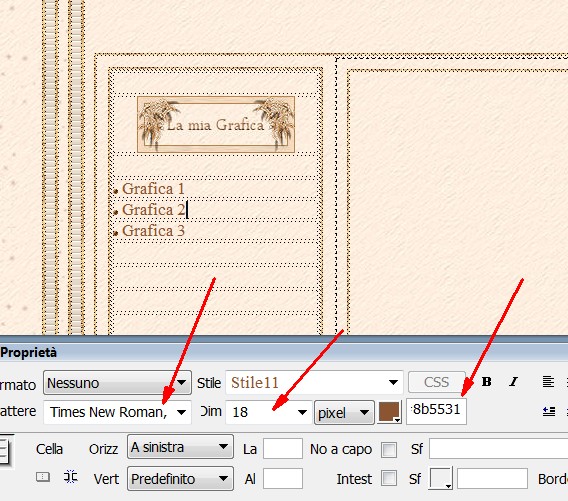
Task: Open the Orizz A sinistra dropdown
Action: (x=180, y=447)
